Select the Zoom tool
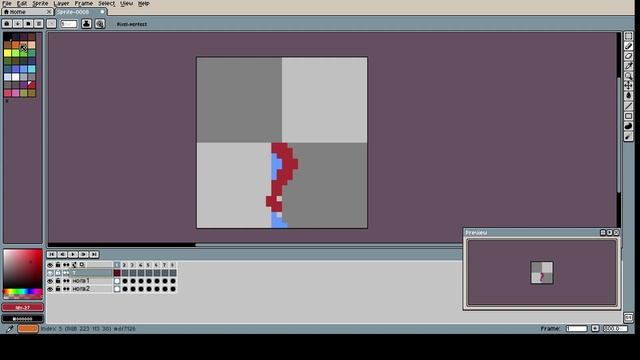The height and width of the screenshot is (360, 640). 628,76
